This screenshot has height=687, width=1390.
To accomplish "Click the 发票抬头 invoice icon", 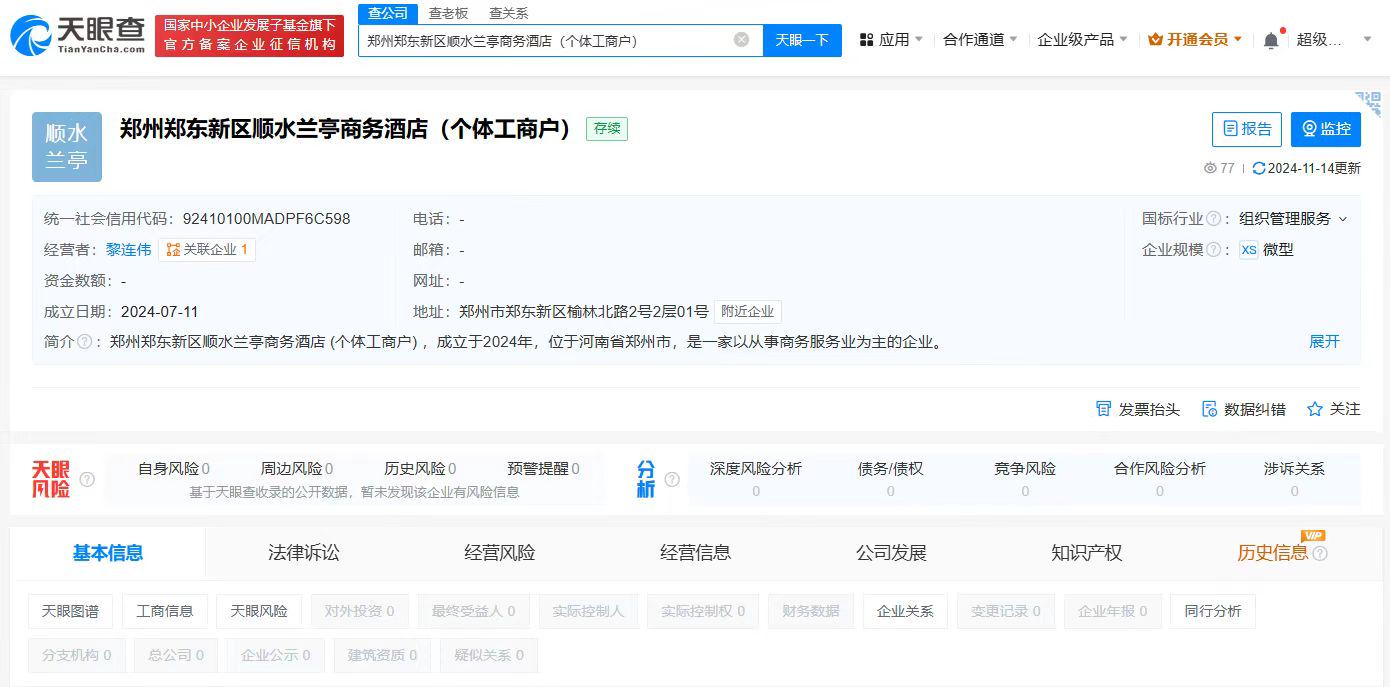I will coord(1104,409).
